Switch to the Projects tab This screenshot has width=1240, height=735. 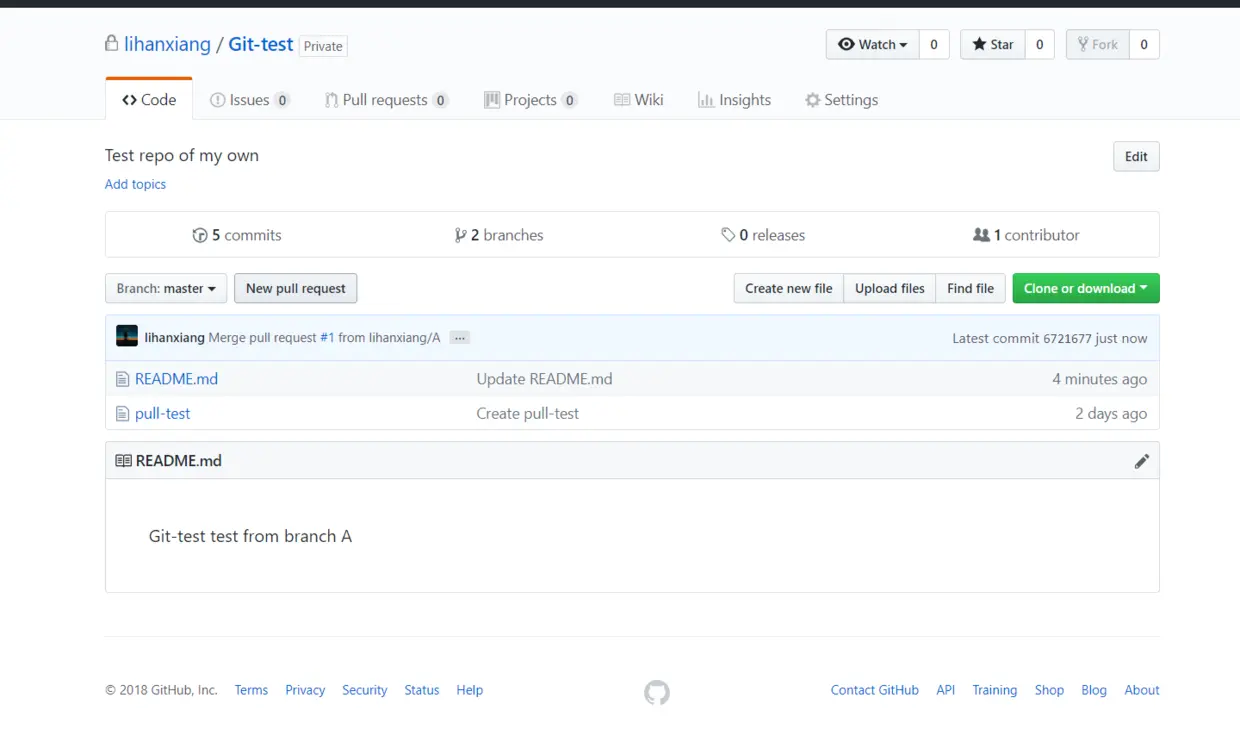point(530,100)
